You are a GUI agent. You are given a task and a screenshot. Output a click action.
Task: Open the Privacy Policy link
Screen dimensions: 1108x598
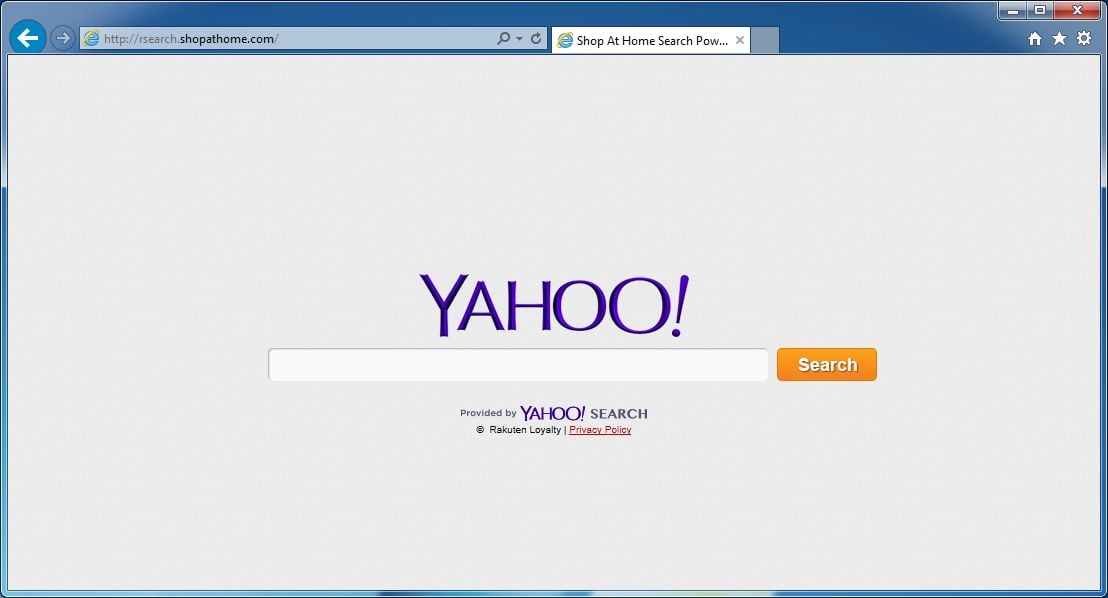[600, 430]
